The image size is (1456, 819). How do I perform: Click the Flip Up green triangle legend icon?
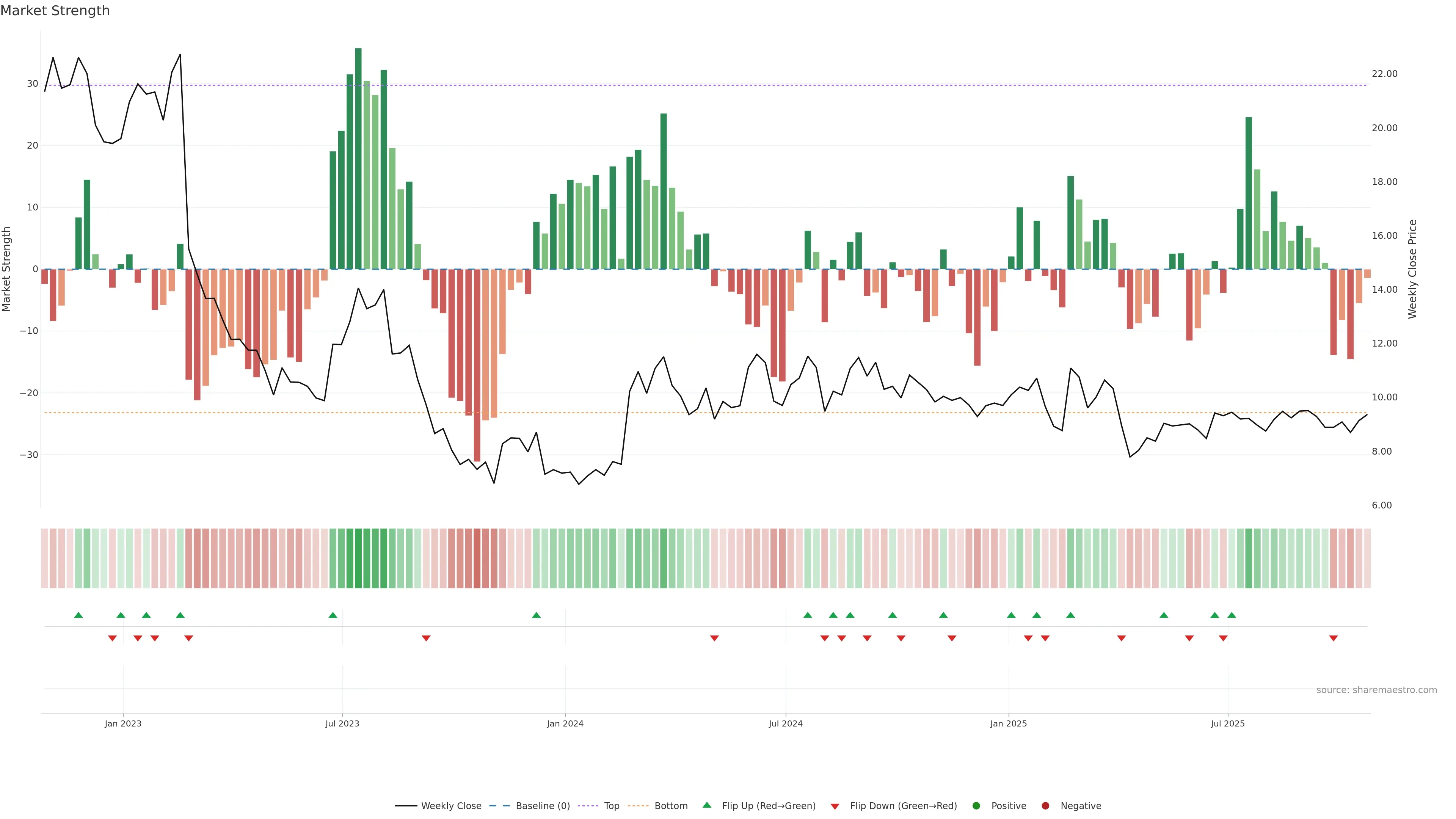[706, 805]
